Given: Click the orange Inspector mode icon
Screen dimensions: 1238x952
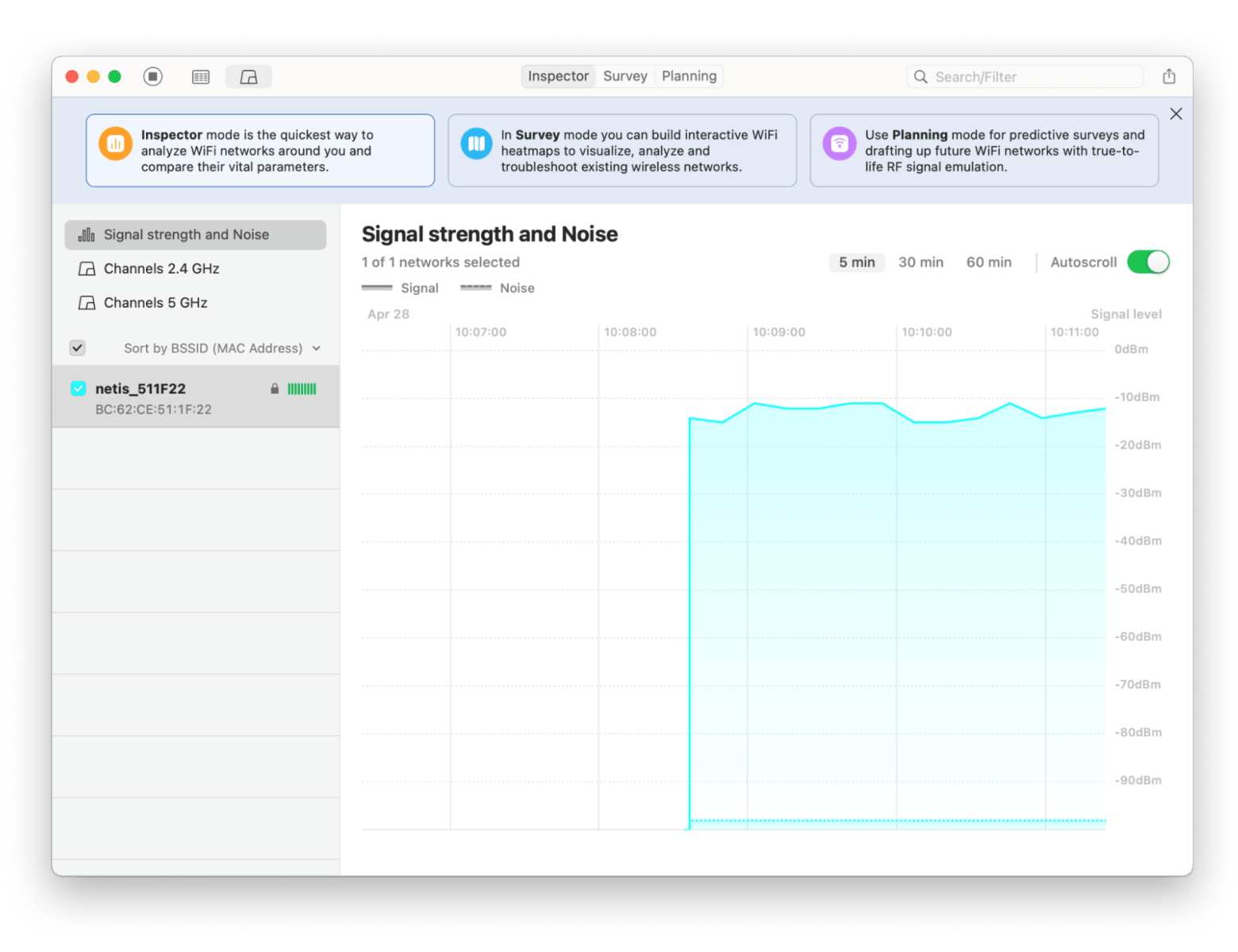Looking at the screenshot, I should click(115, 144).
